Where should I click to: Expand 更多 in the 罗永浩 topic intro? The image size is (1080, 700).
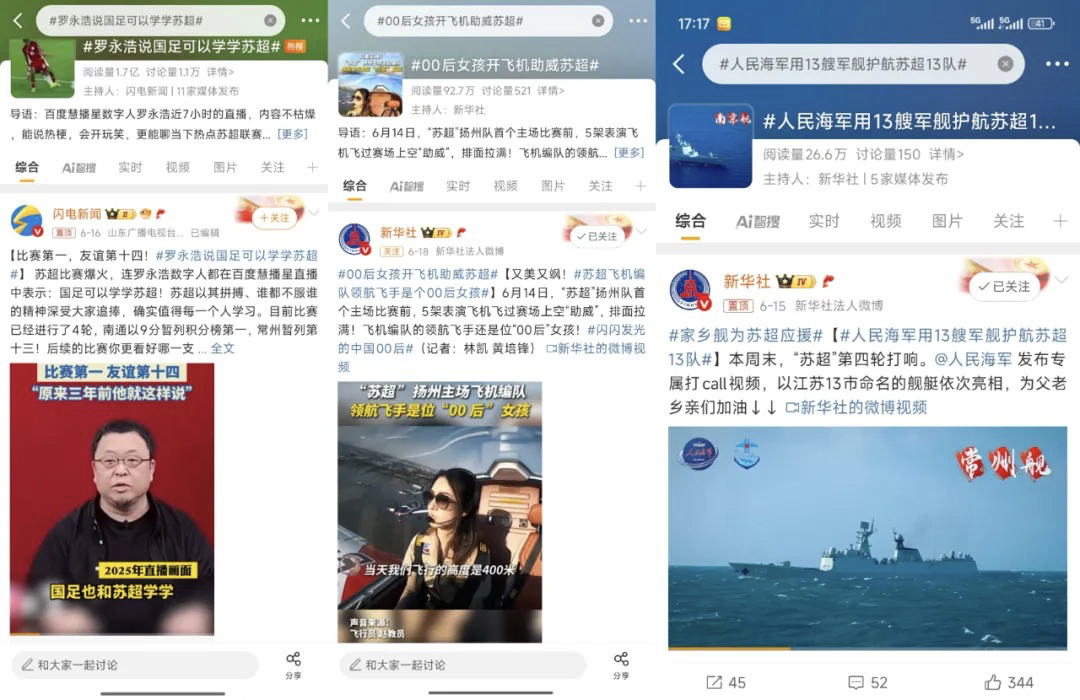pos(292,134)
